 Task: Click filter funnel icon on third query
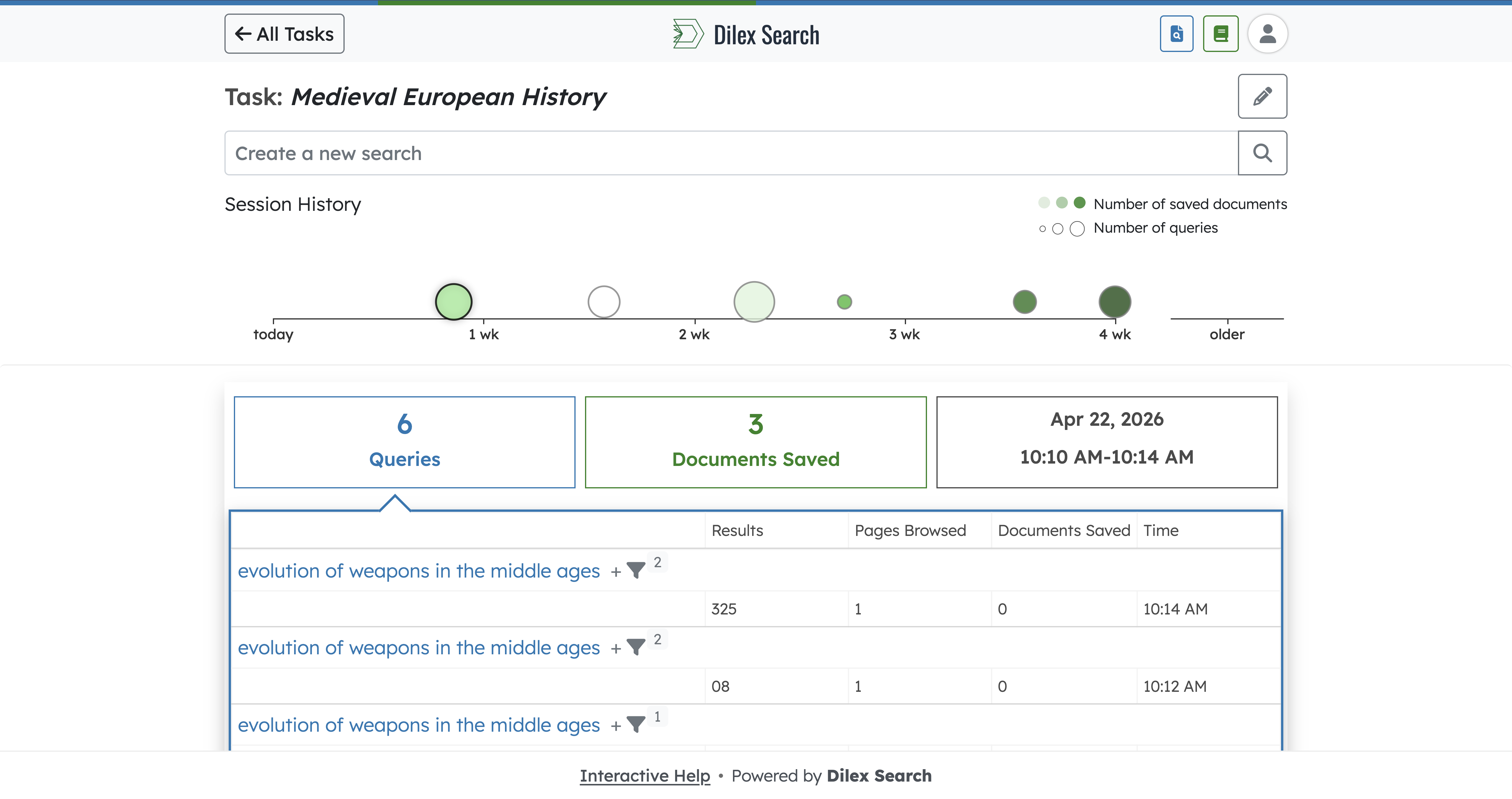pyautogui.click(x=636, y=725)
